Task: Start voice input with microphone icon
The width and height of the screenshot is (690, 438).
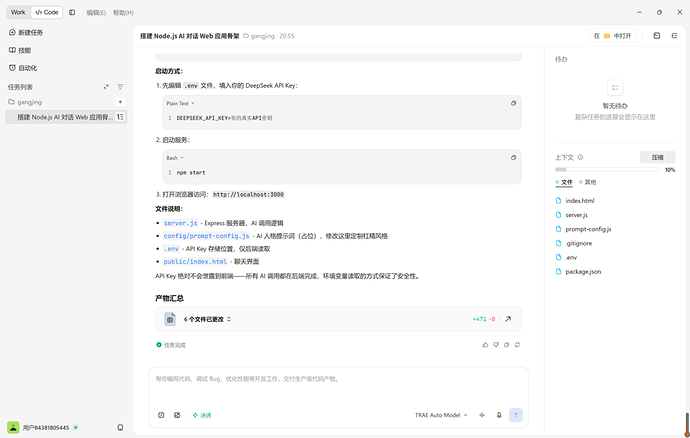Action: coord(499,415)
